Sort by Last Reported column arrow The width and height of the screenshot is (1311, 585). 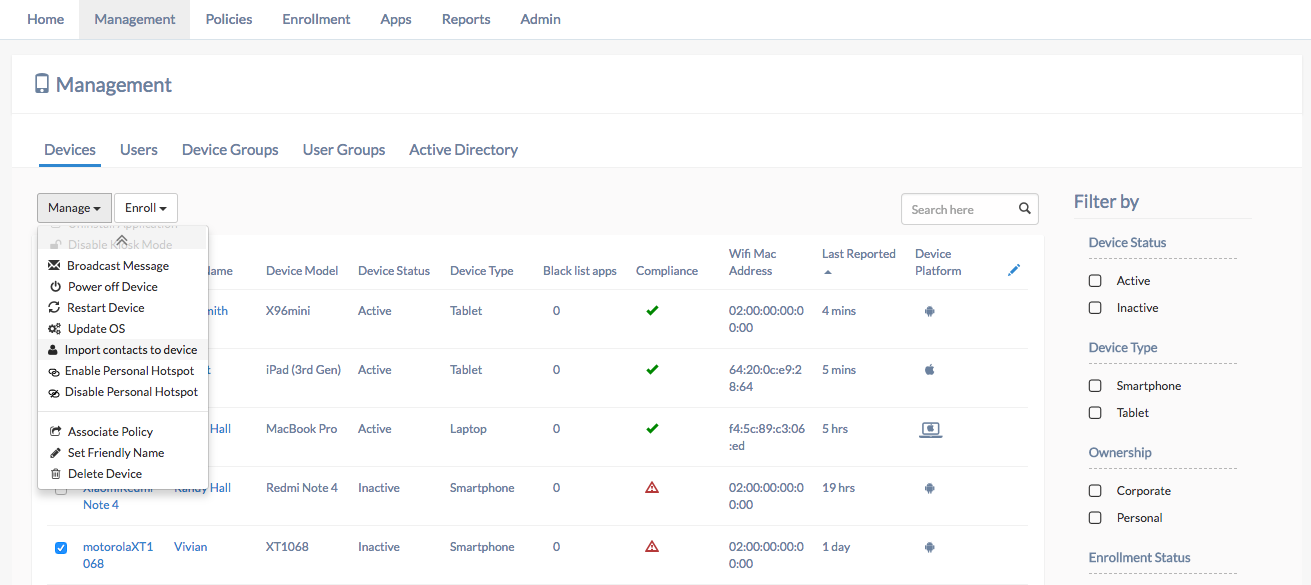826,272
